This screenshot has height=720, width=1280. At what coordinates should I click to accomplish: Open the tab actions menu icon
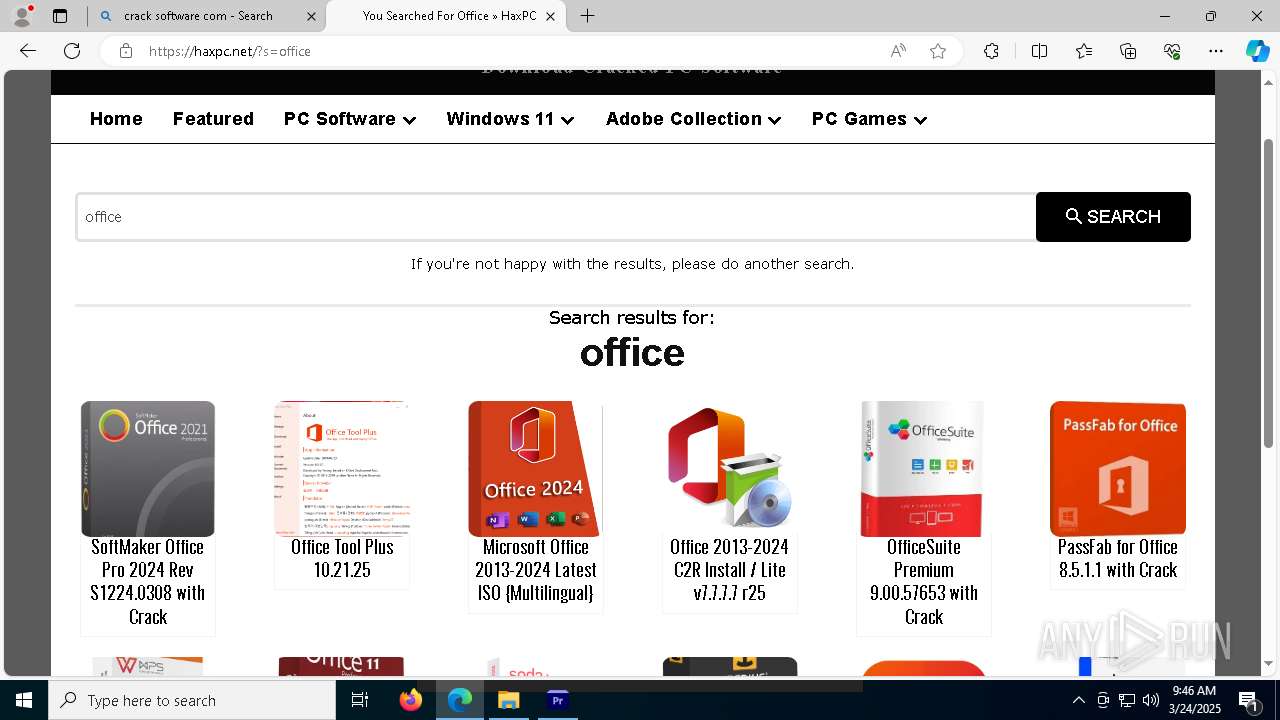coord(60,16)
